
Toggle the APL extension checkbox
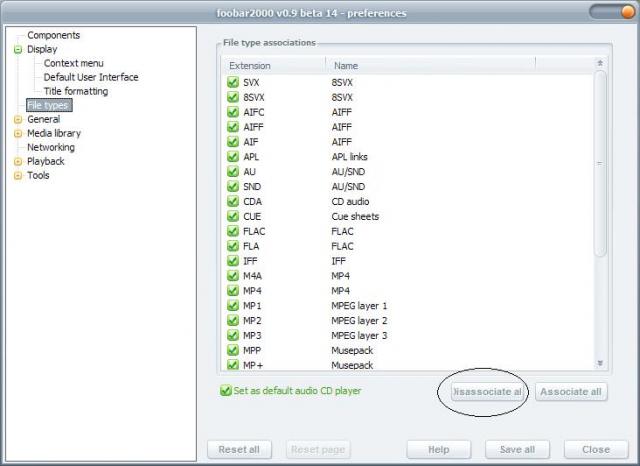233,156
